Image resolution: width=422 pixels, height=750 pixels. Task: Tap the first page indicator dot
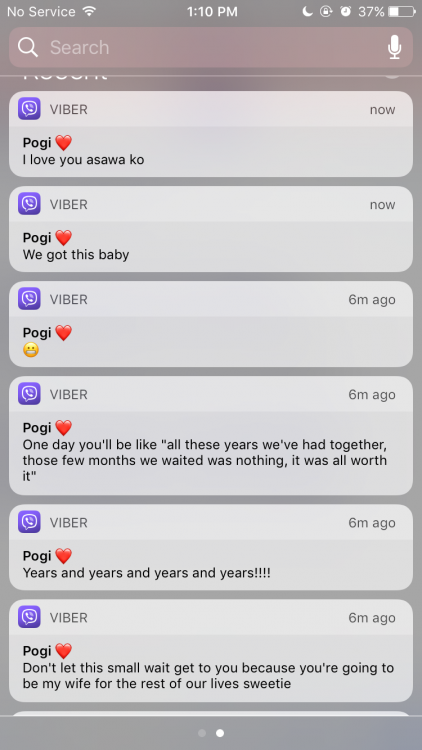click(202, 733)
